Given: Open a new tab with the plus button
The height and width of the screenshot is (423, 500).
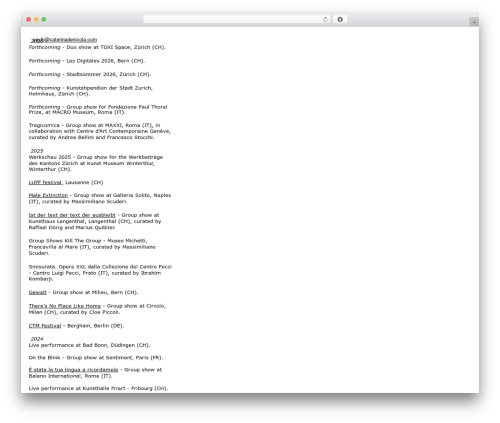Looking at the screenshot, I should coord(474,22).
